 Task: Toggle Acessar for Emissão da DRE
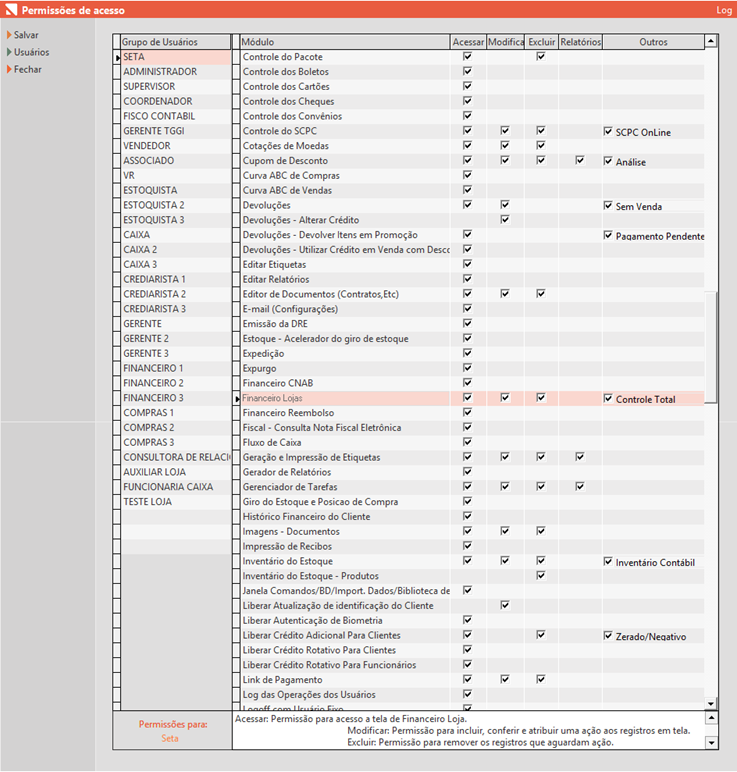pos(467,323)
